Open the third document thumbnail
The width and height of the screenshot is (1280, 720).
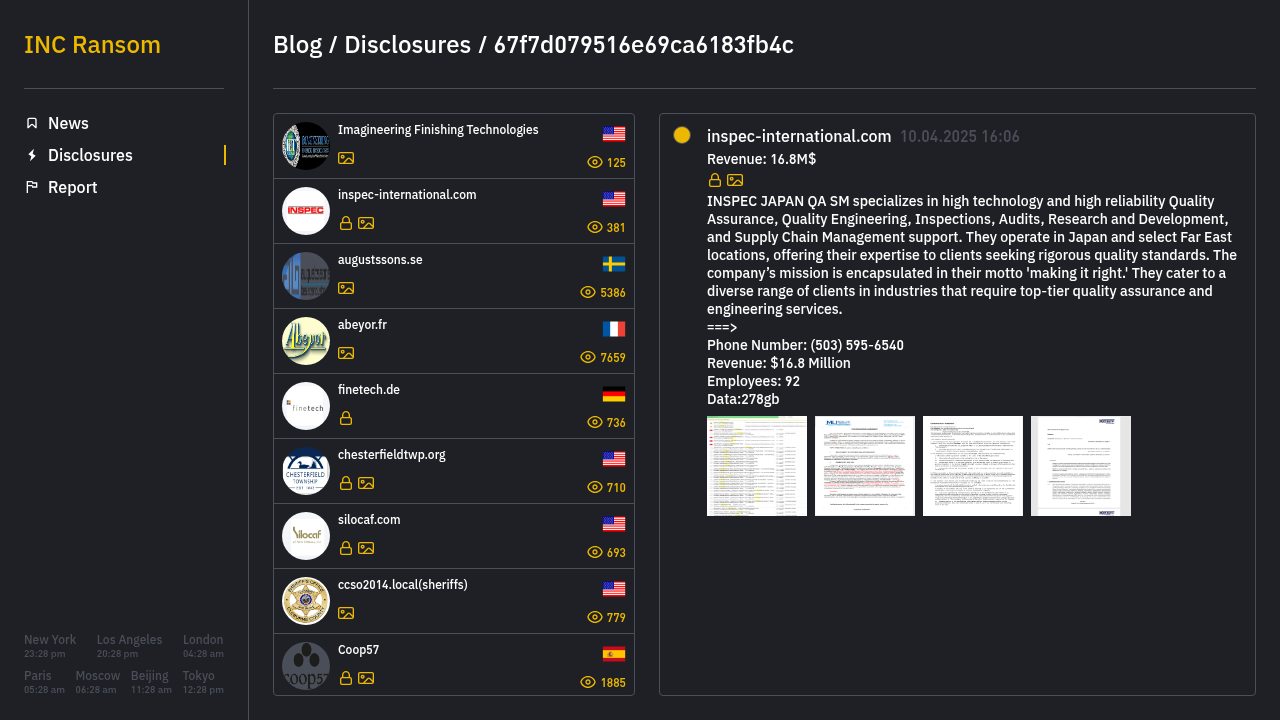tap(973, 466)
